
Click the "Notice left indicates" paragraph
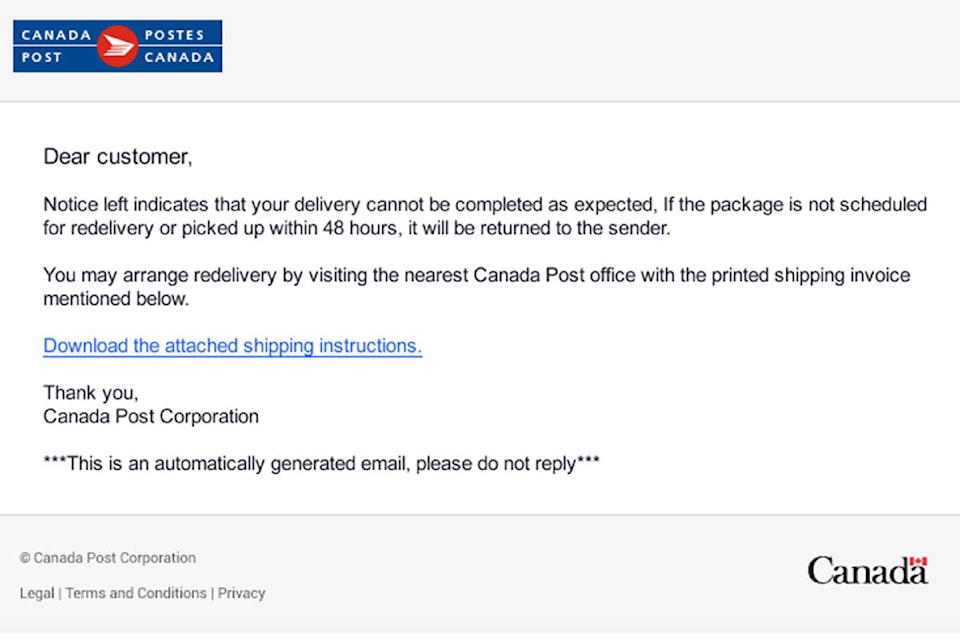click(485, 216)
